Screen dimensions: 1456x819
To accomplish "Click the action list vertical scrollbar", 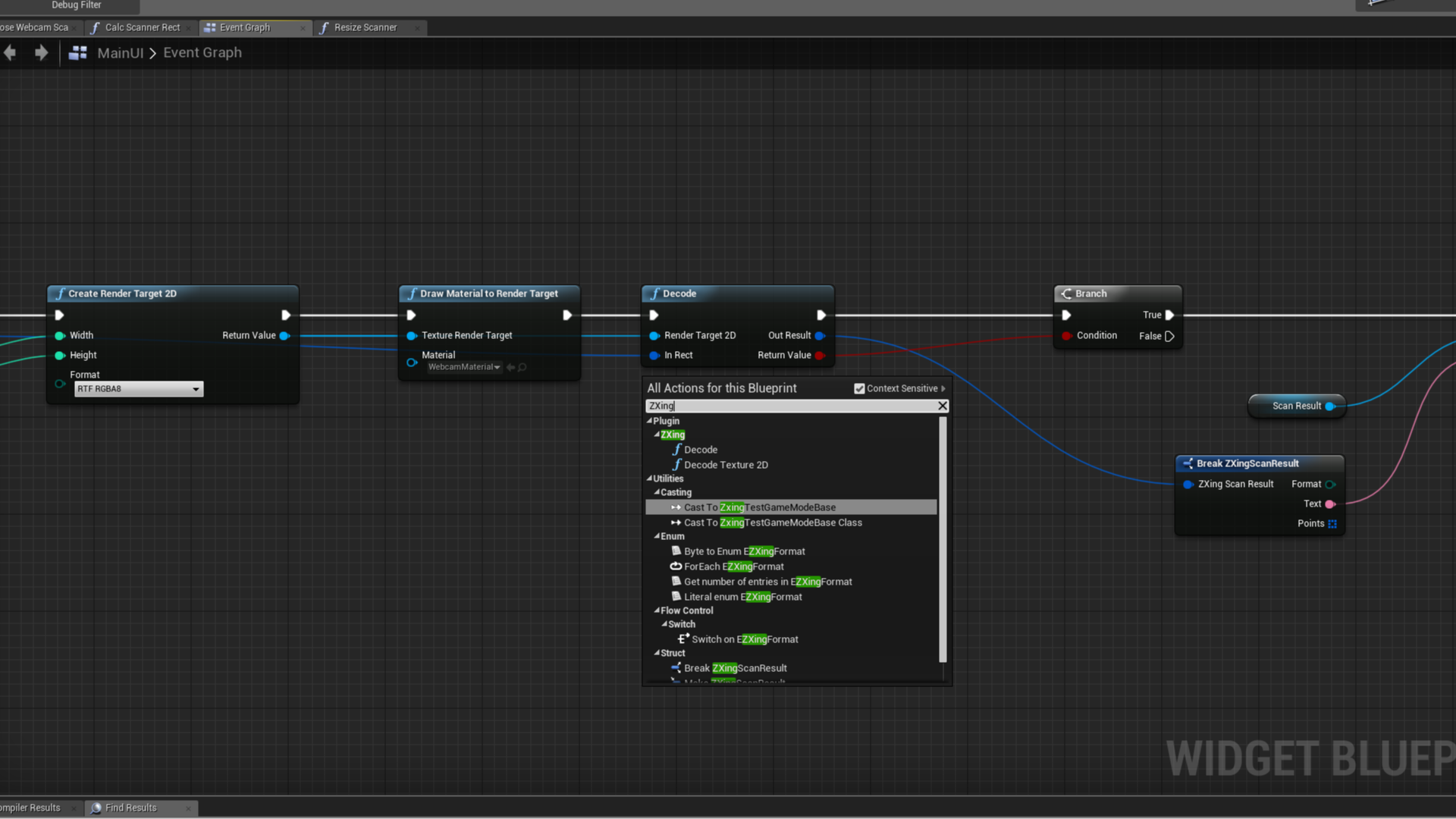I will (x=943, y=538).
